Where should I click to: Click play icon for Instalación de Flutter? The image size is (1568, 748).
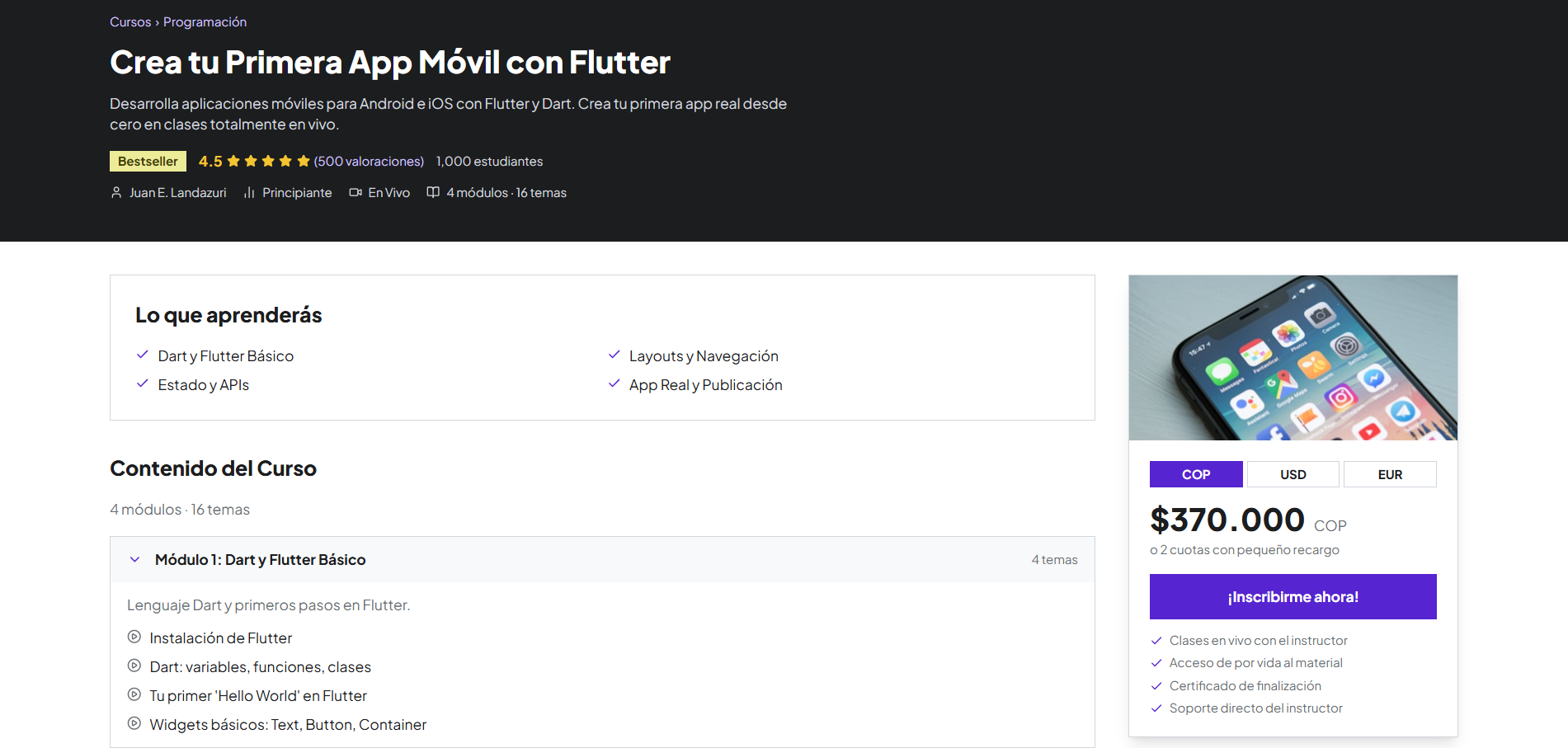coord(134,637)
